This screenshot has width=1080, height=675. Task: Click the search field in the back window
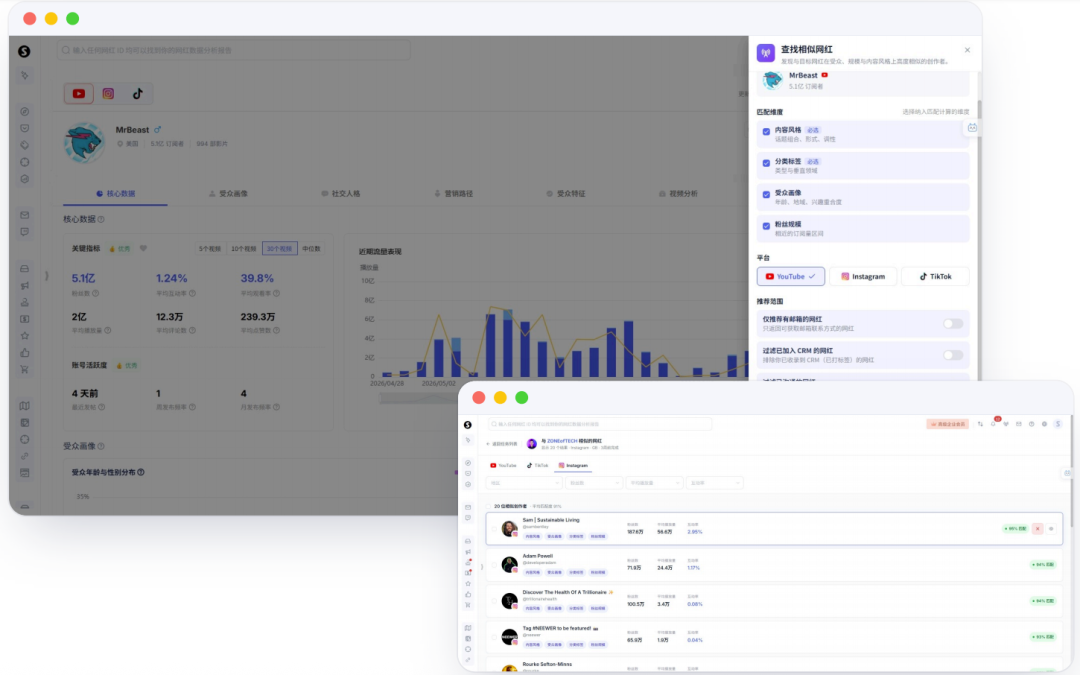(x=234, y=50)
